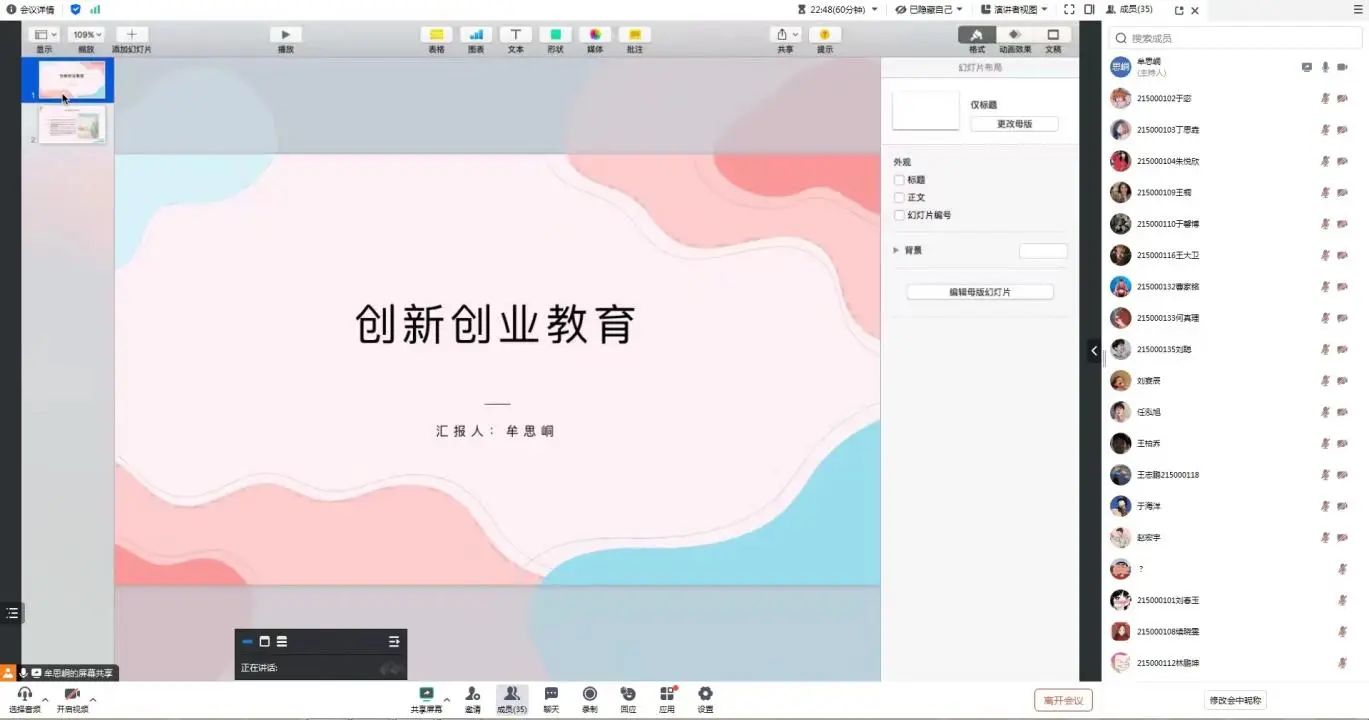The image size is (1369, 720).
Task: Open the 应用 apps icon
Action: (x=667, y=694)
